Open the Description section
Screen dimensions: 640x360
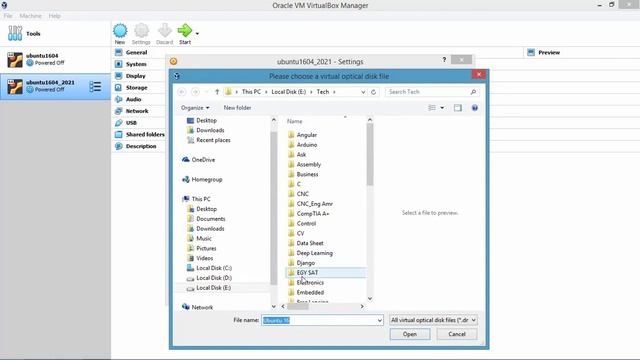141,146
